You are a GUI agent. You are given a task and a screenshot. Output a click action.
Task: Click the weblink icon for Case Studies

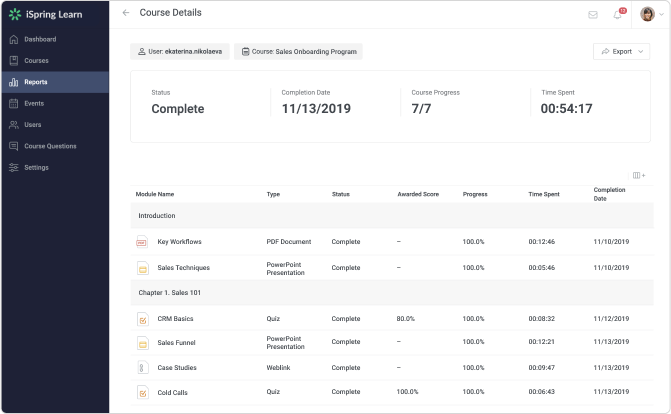143,368
